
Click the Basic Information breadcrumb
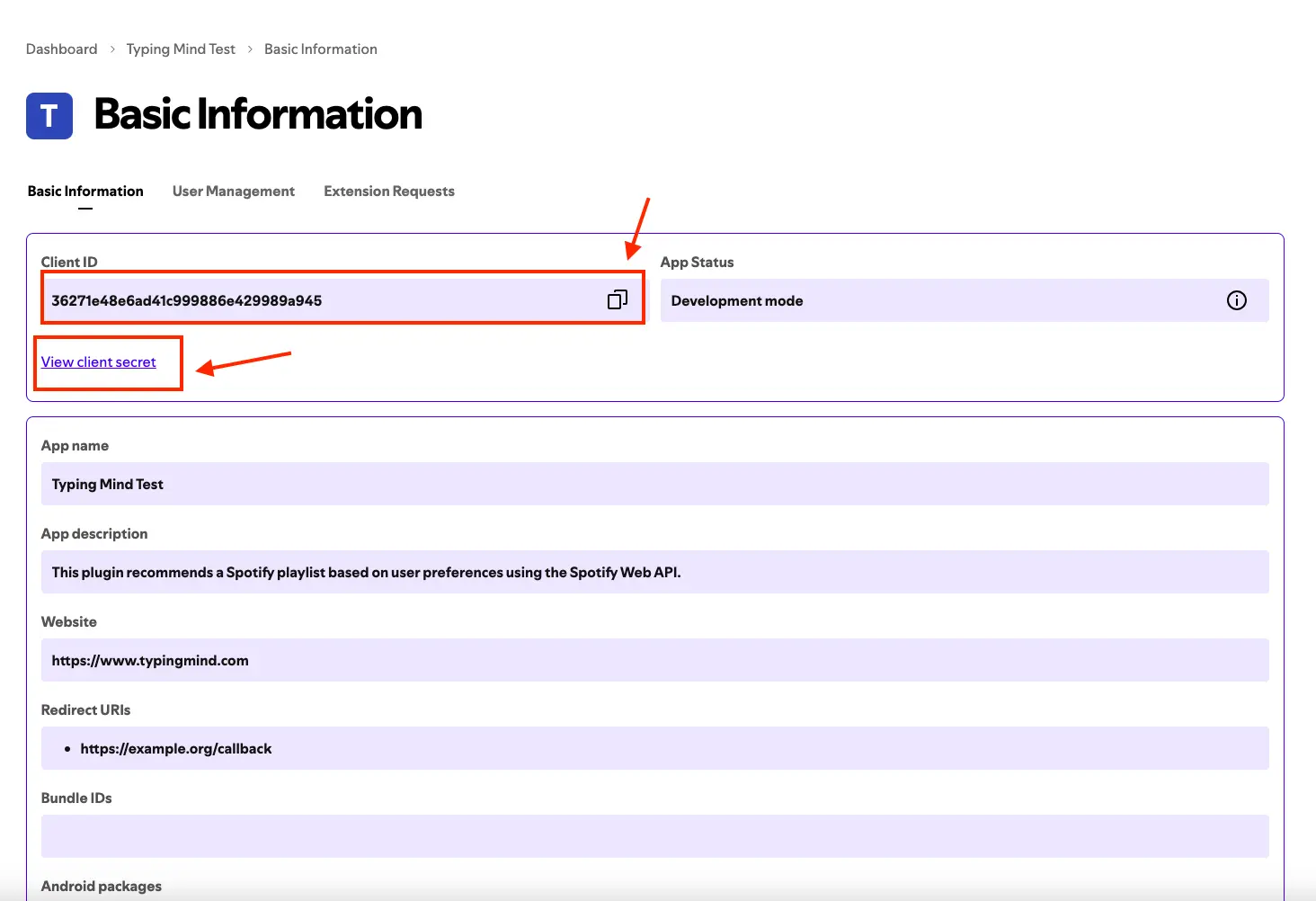(321, 49)
